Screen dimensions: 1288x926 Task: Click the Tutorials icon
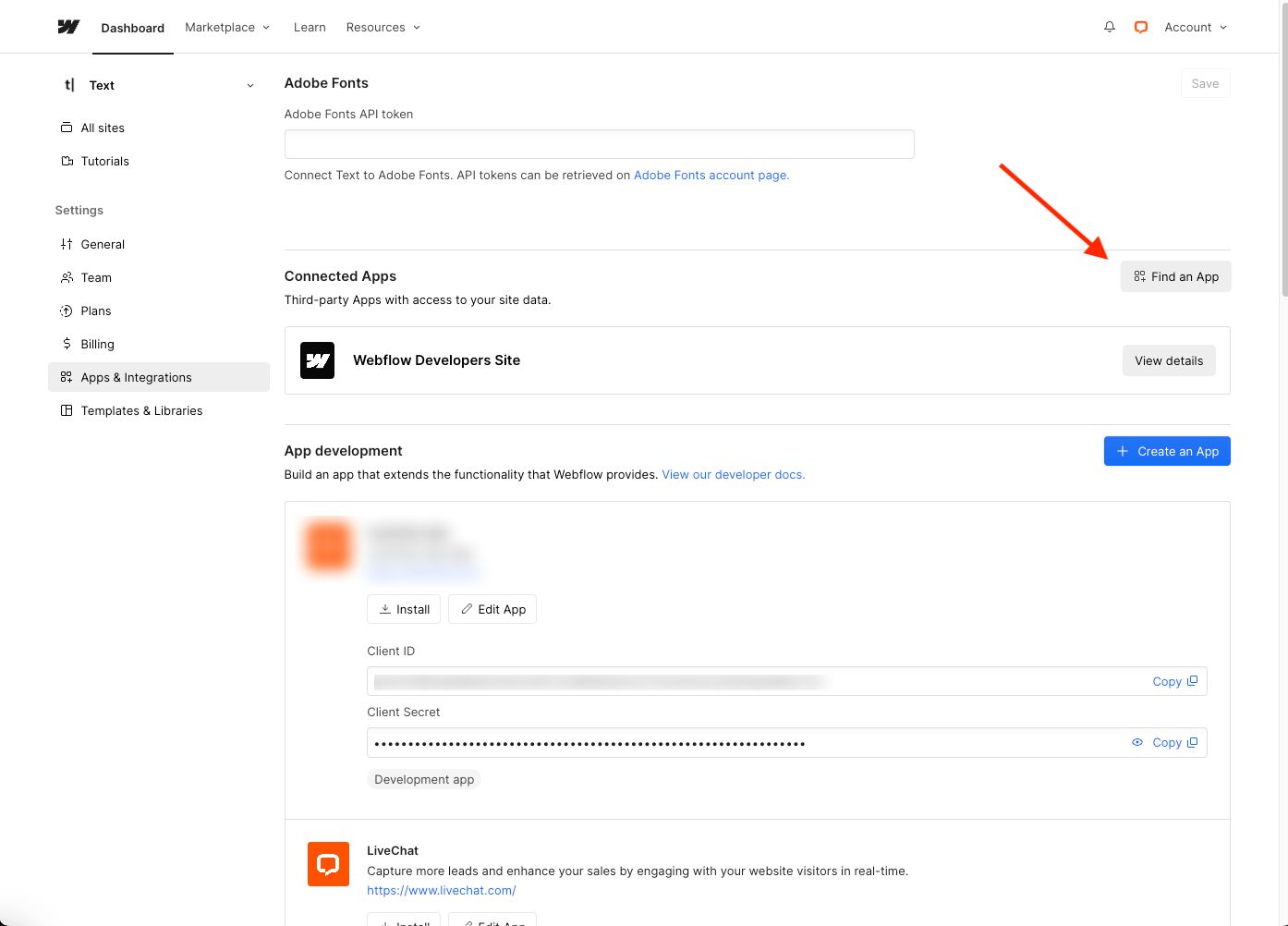point(67,161)
